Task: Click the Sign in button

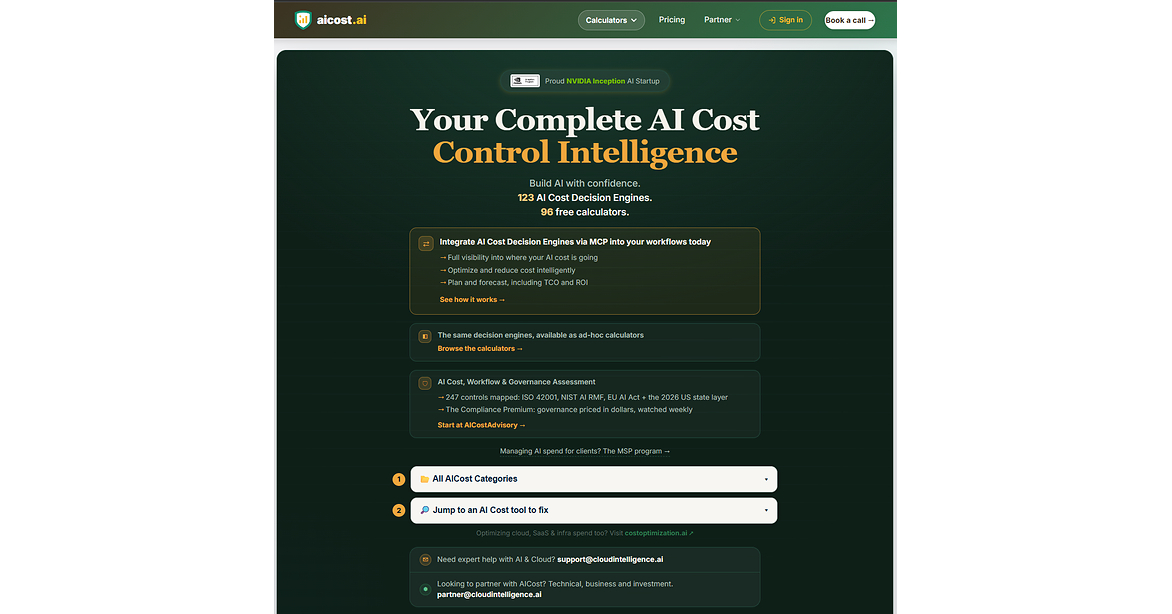Action: click(785, 20)
